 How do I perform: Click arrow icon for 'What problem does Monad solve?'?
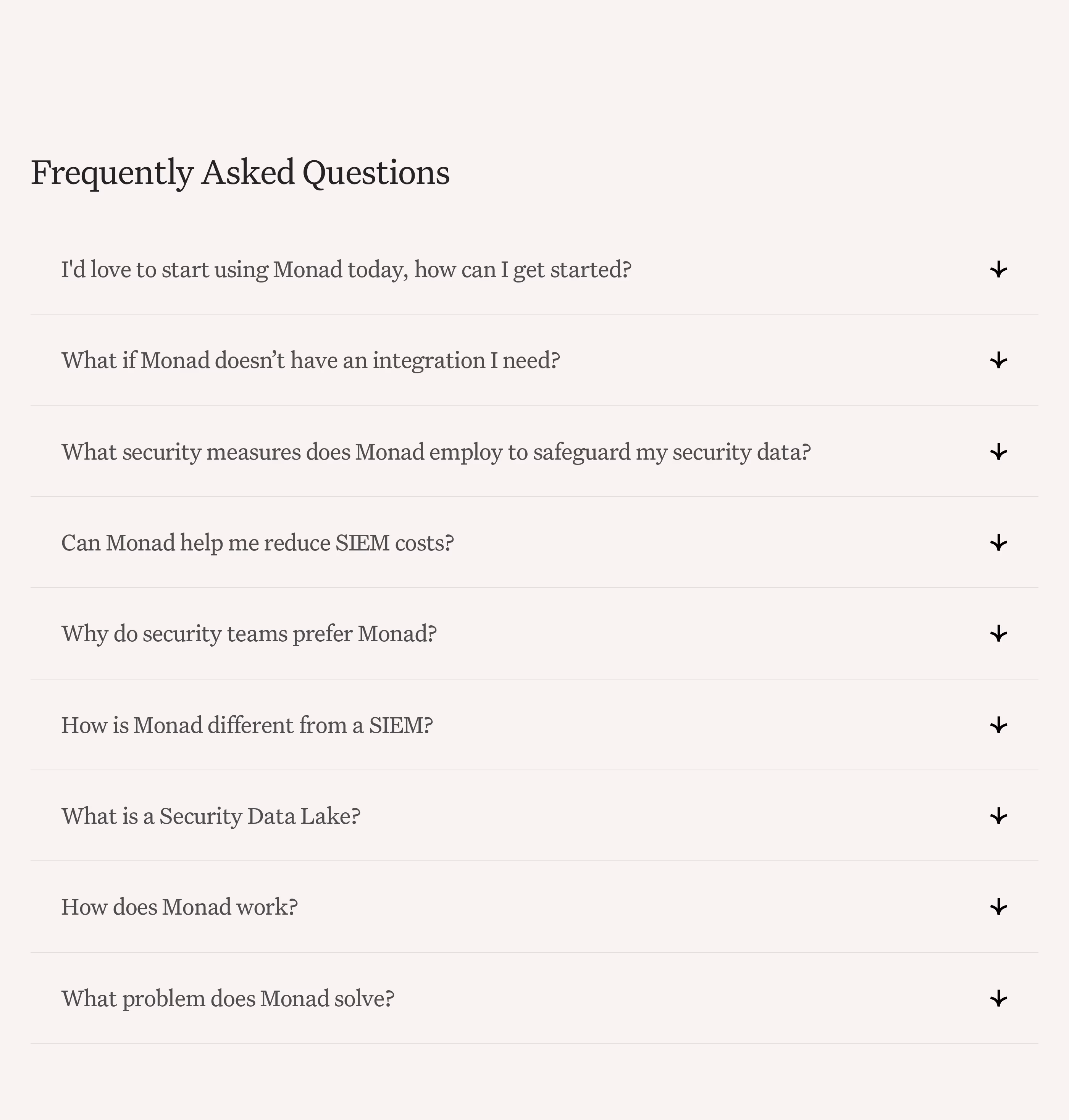pos(998,998)
